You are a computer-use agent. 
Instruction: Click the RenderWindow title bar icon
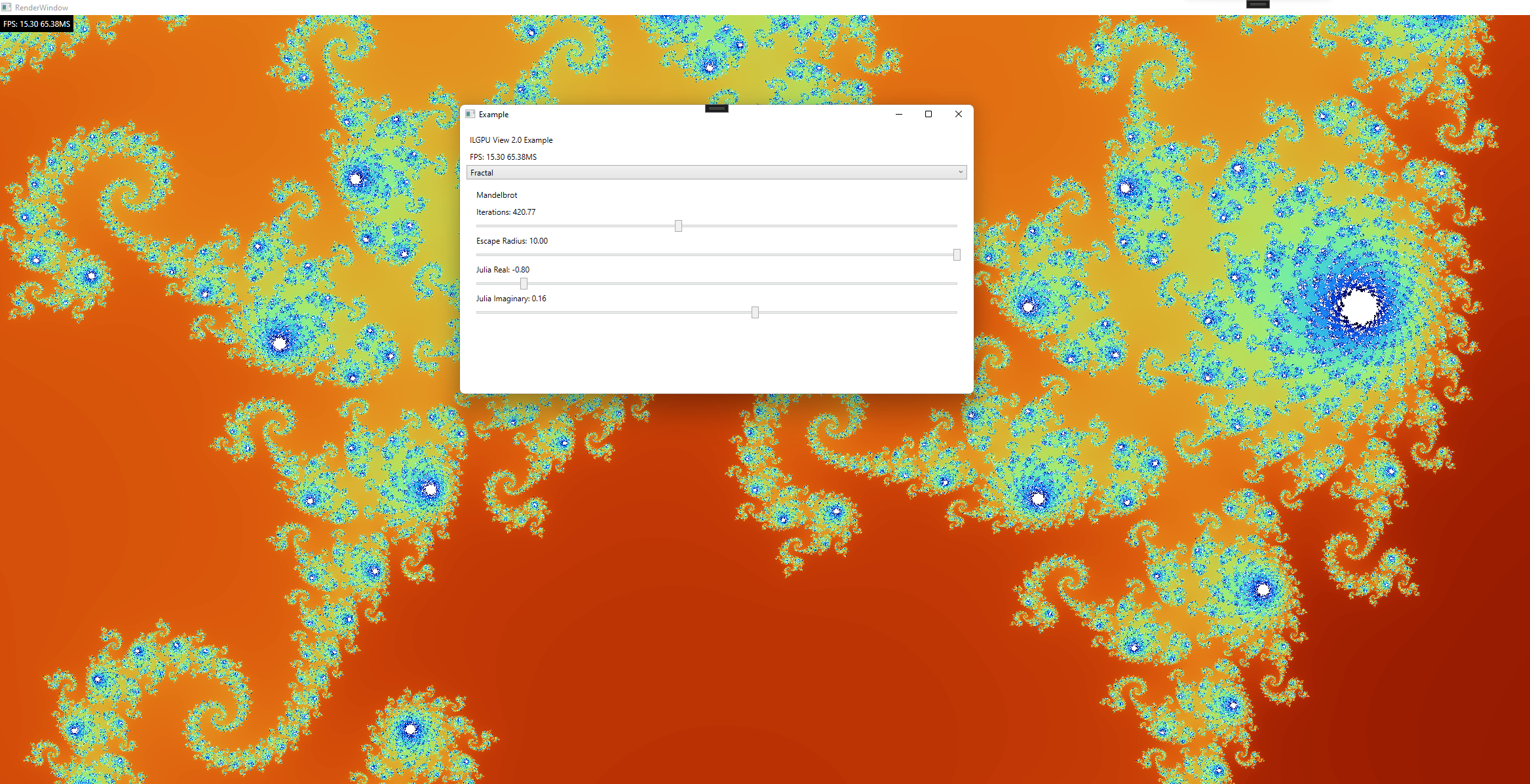(7, 7)
